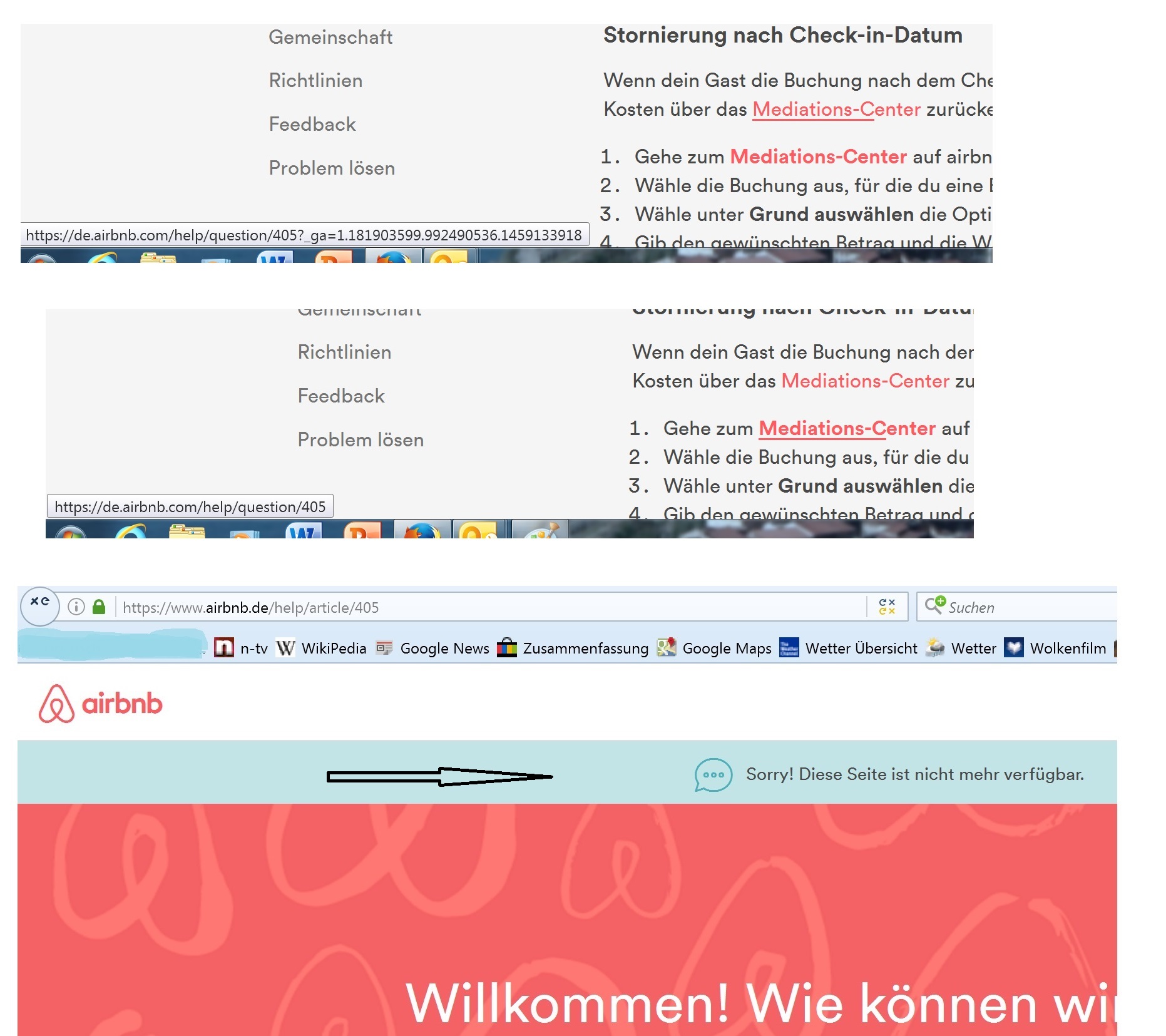Click the chat bubble icon beside the Sorry message
This screenshot has width=1166, height=1036.
713,775
